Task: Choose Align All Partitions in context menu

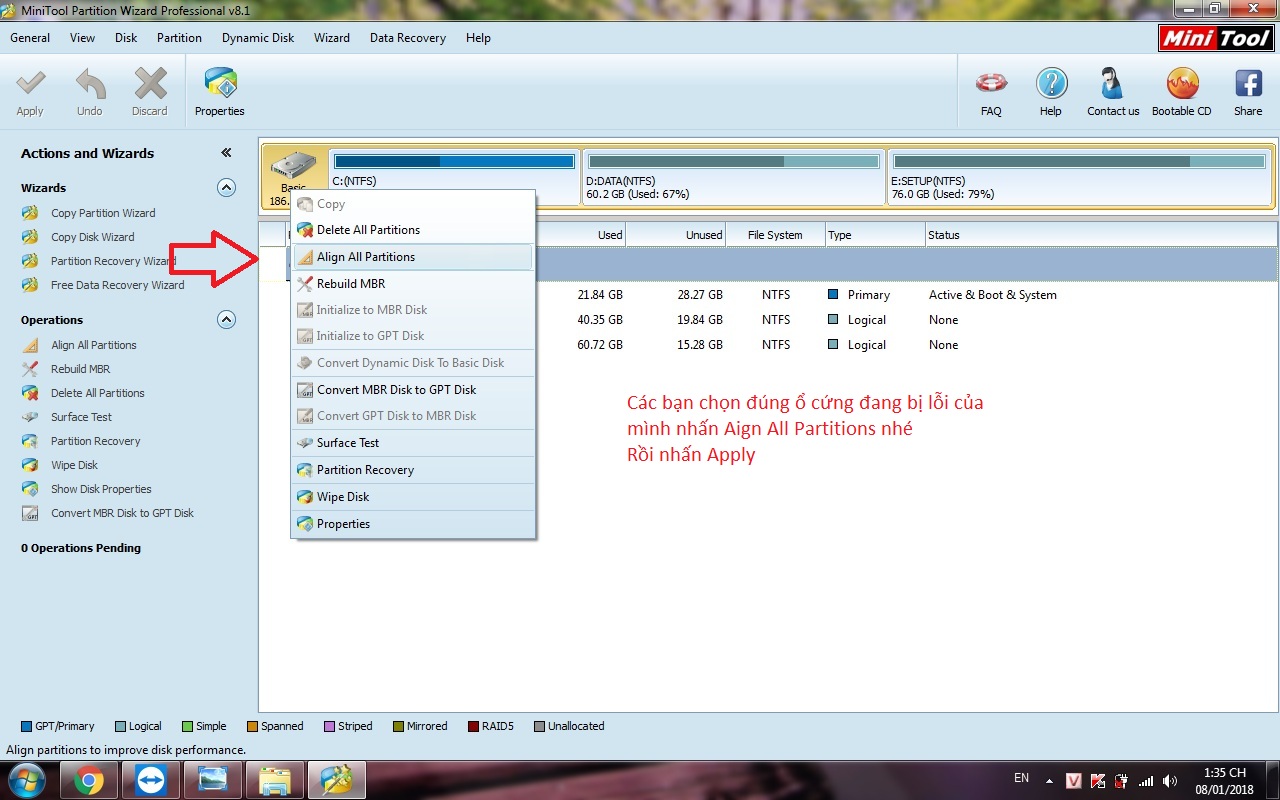Action: [413, 257]
